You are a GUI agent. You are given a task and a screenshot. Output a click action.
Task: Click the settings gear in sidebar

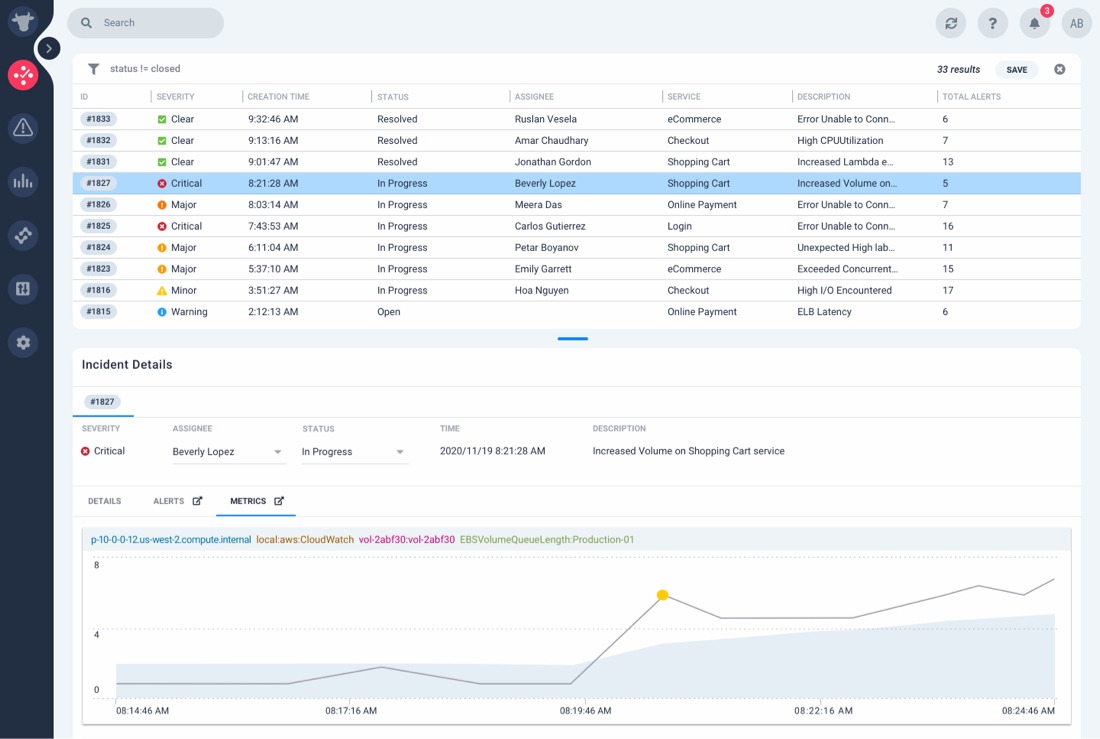(x=23, y=342)
